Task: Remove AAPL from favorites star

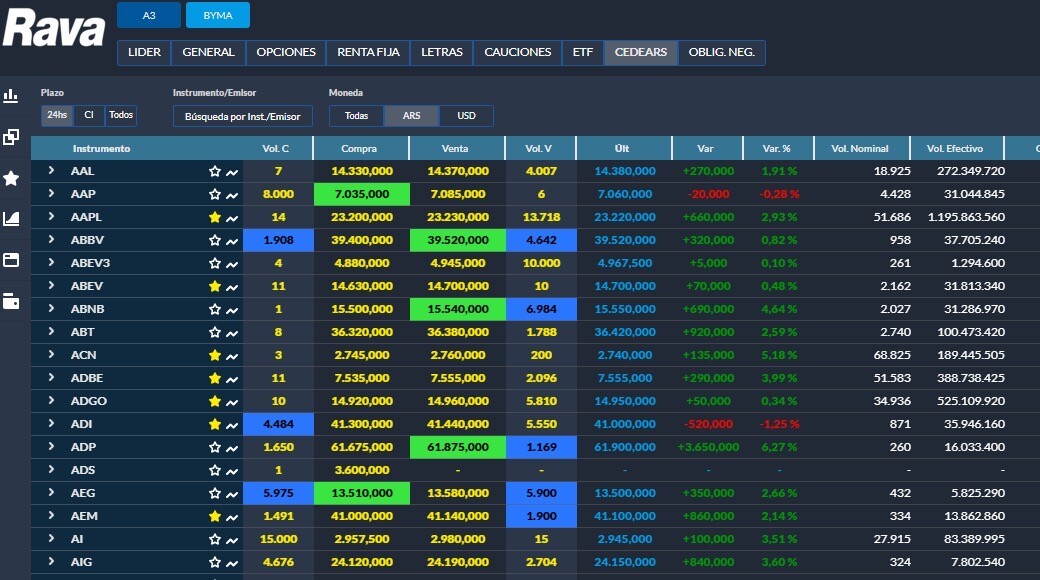Action: (214, 217)
